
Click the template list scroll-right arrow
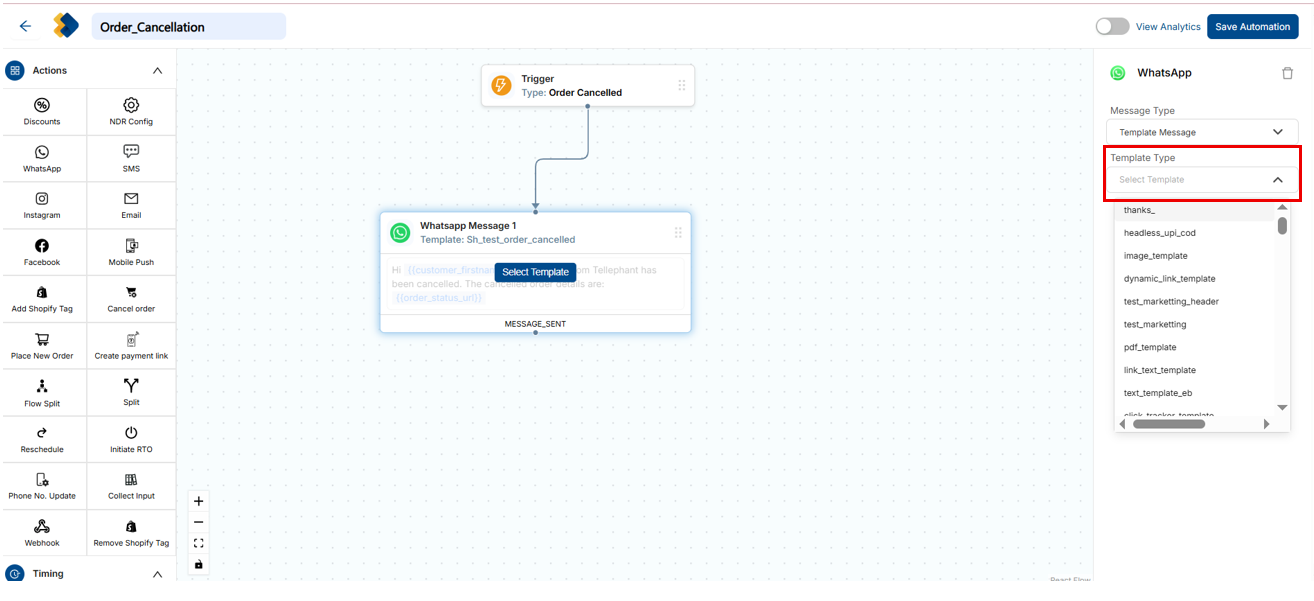coord(1267,424)
